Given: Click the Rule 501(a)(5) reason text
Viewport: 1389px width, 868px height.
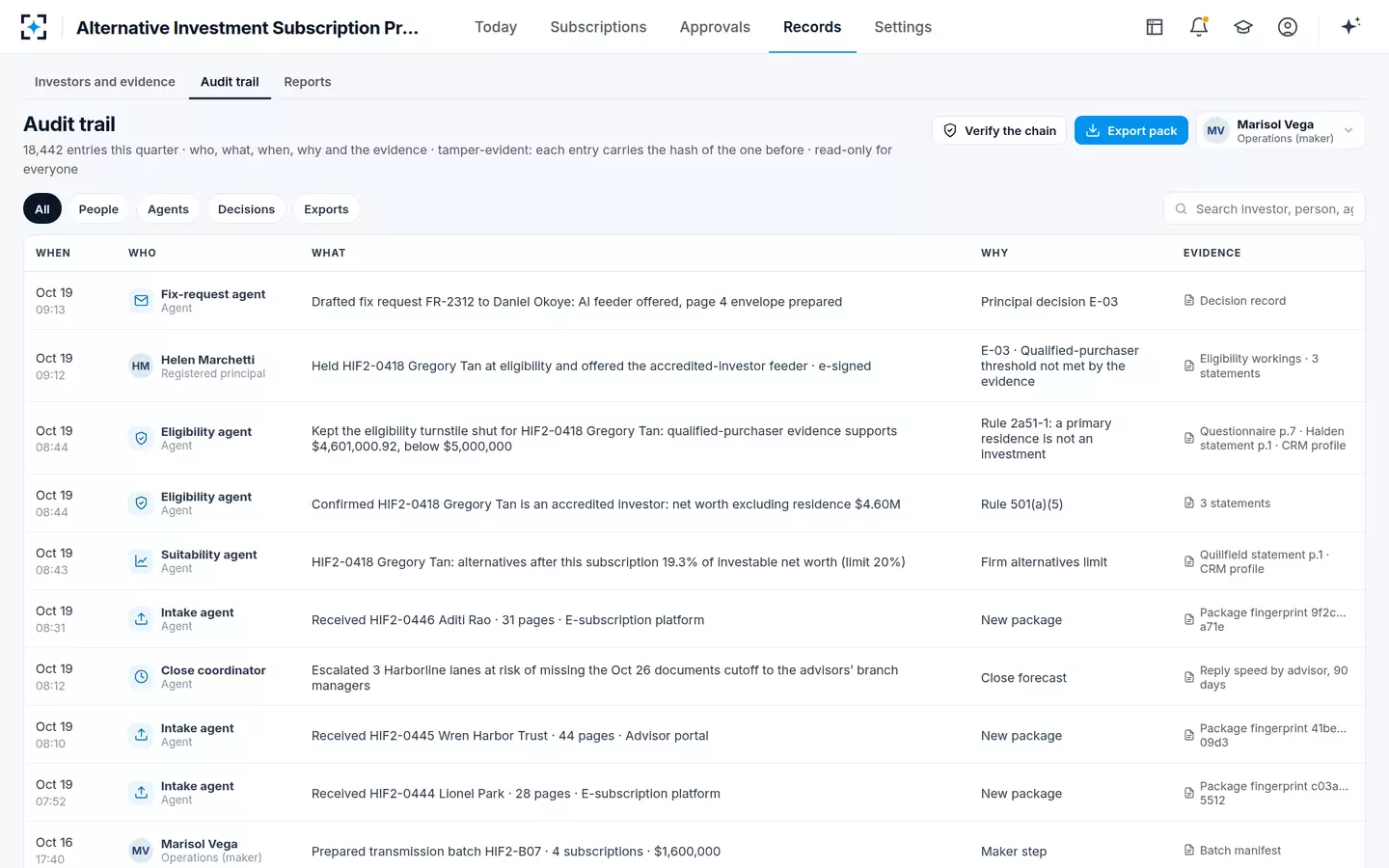Looking at the screenshot, I should click(1021, 503).
